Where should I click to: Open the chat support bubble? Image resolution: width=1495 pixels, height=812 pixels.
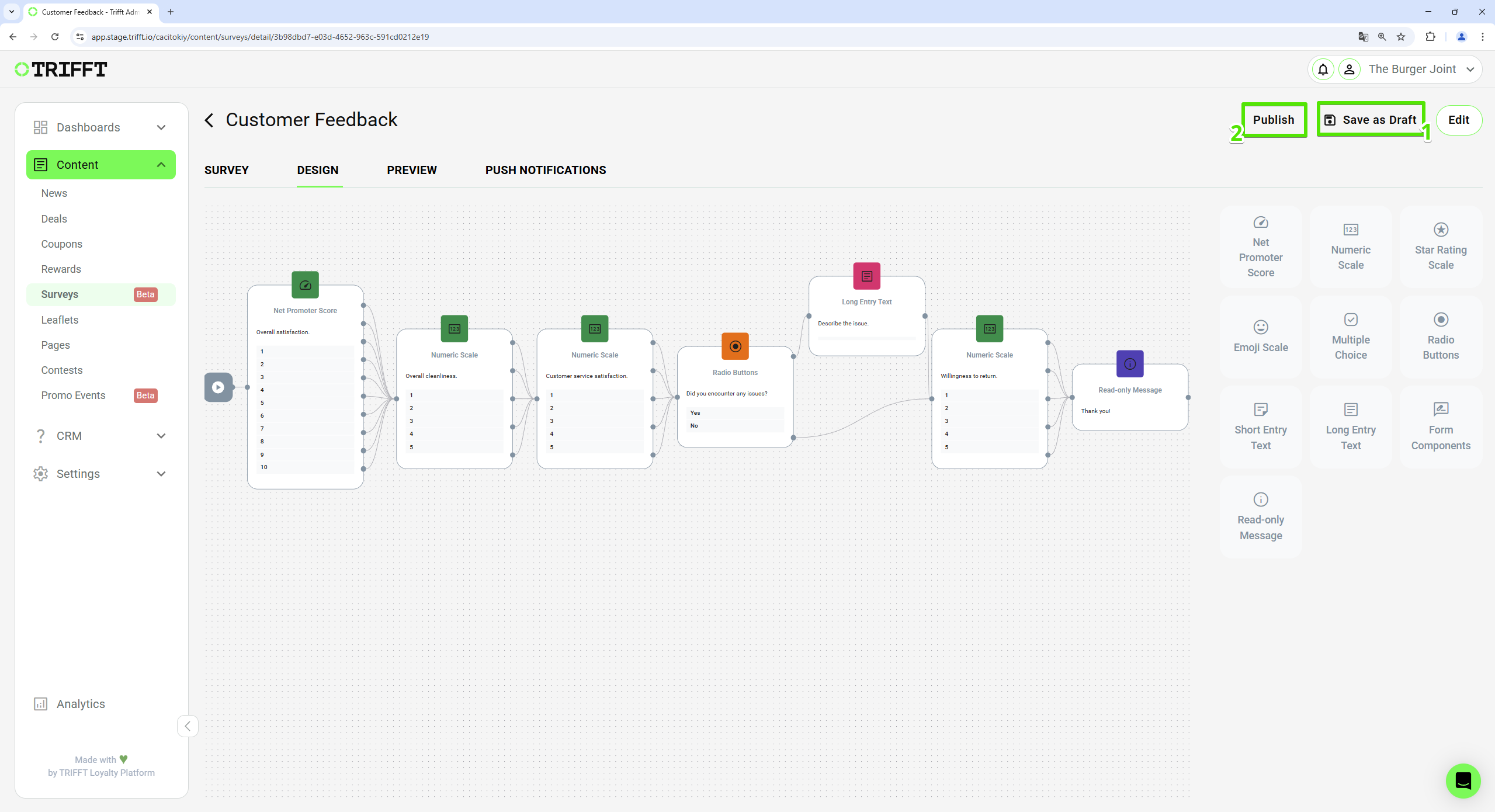pyautogui.click(x=1463, y=780)
